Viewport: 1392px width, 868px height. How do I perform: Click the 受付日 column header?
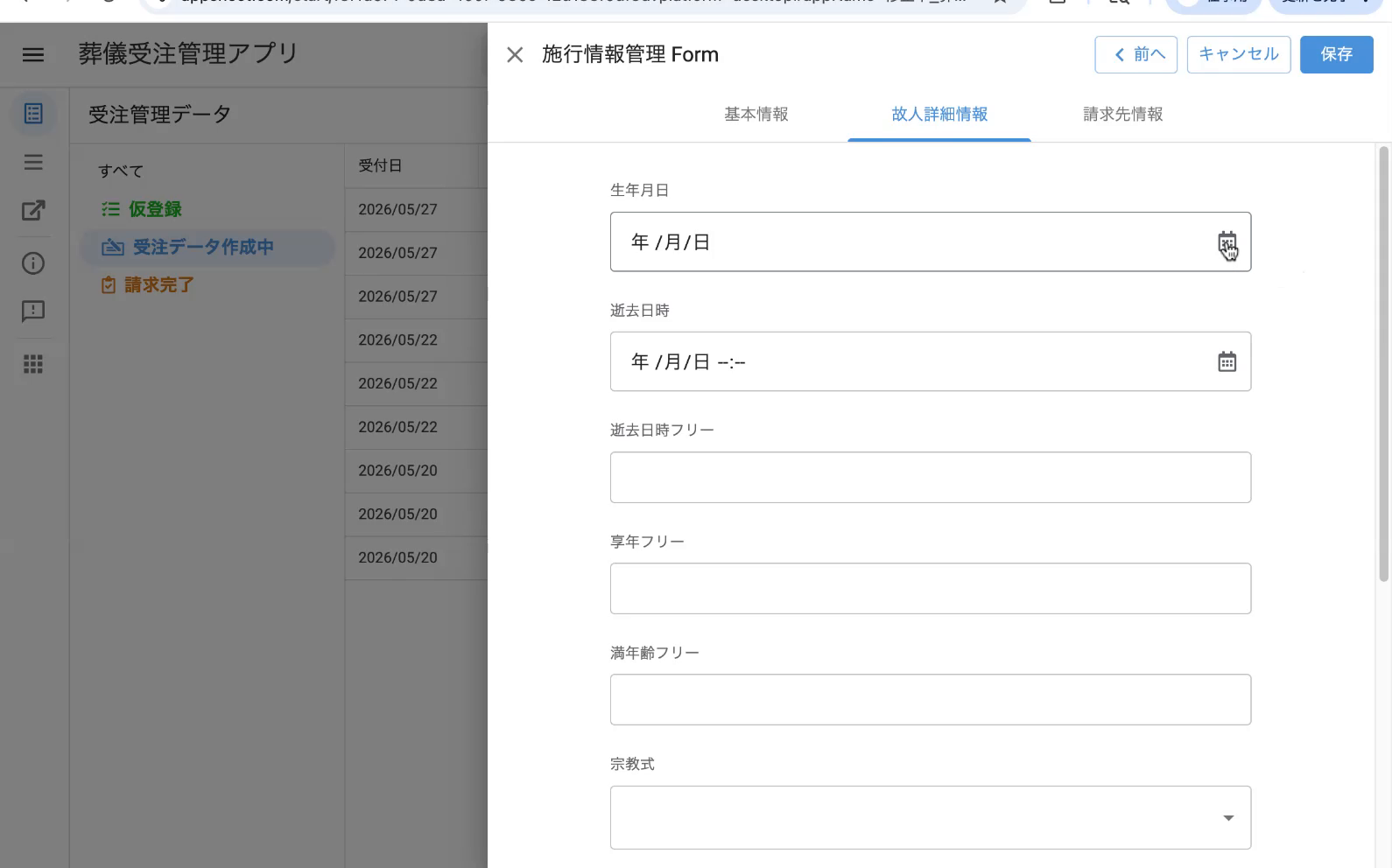tap(380, 165)
